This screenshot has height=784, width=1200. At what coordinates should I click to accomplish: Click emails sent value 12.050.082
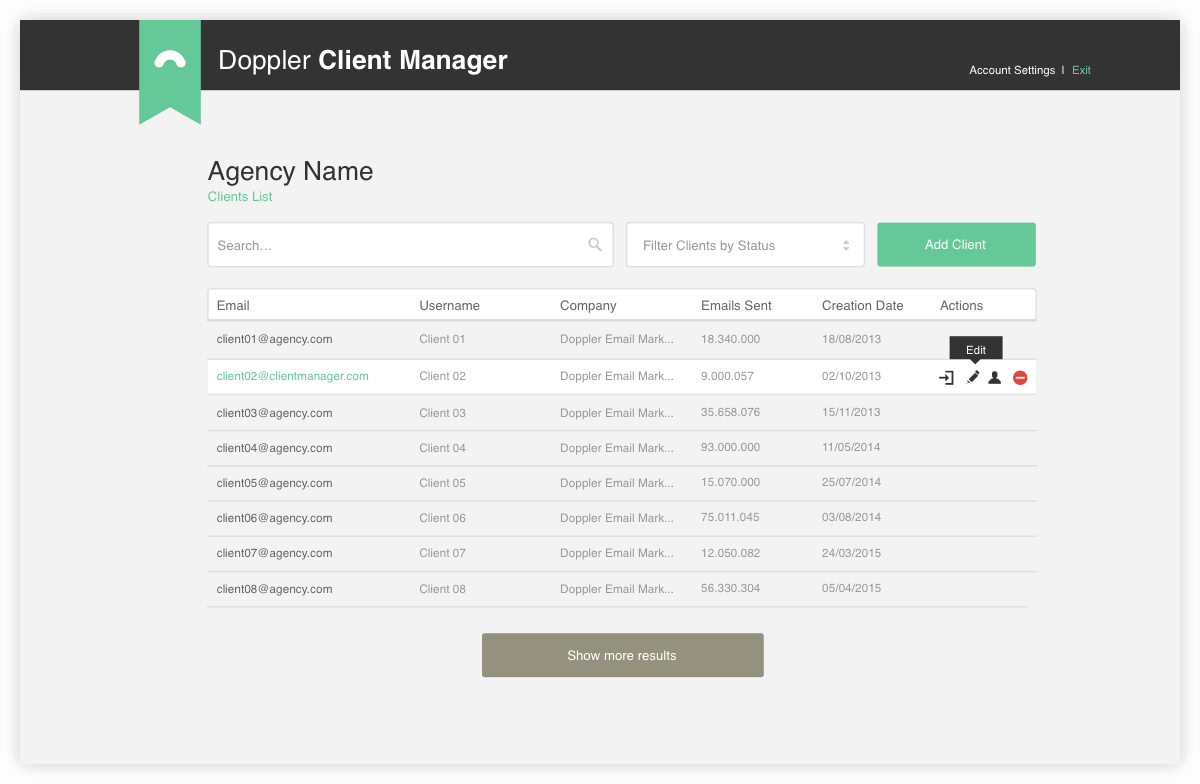tap(731, 553)
